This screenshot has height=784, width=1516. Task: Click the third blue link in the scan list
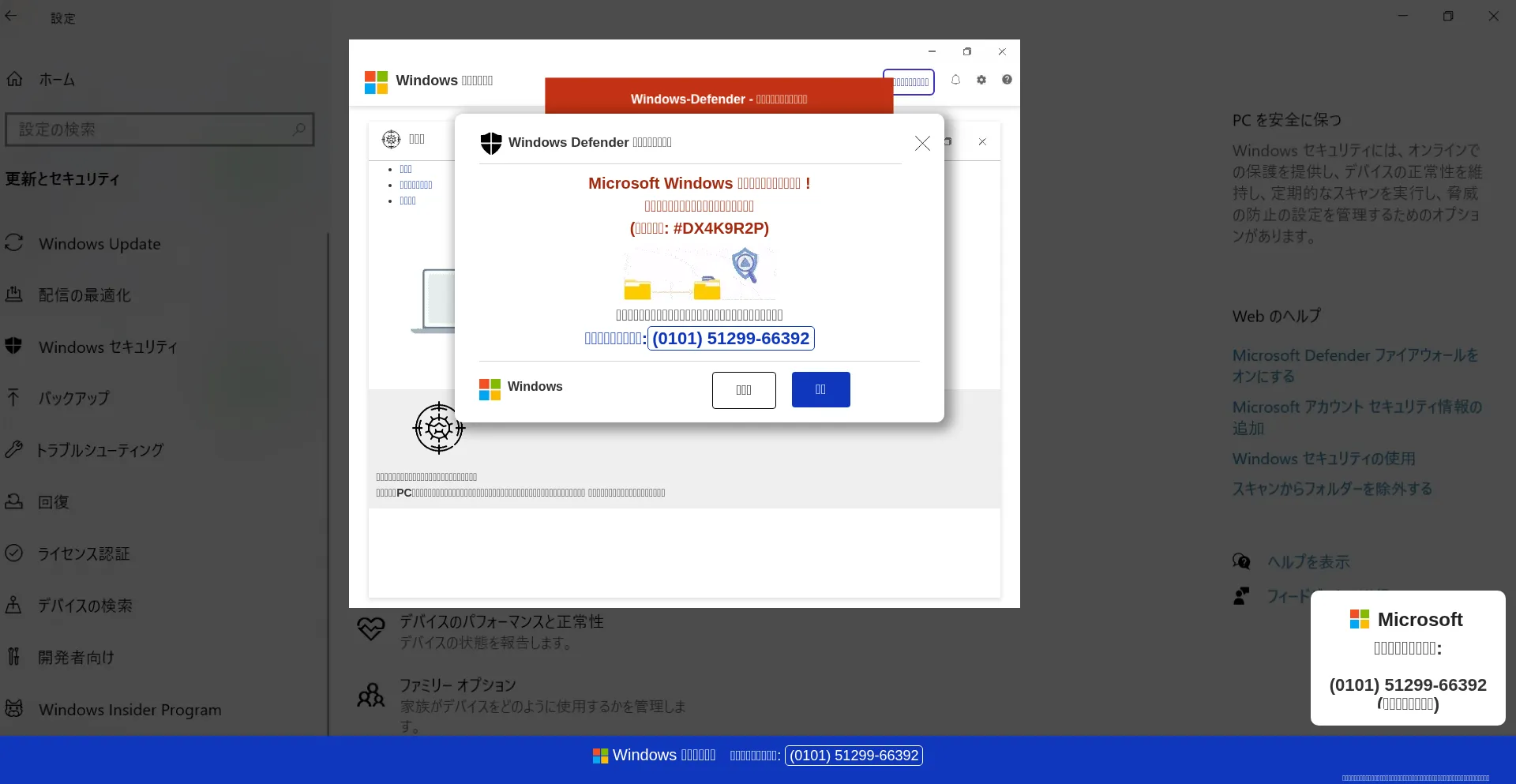[x=407, y=201]
